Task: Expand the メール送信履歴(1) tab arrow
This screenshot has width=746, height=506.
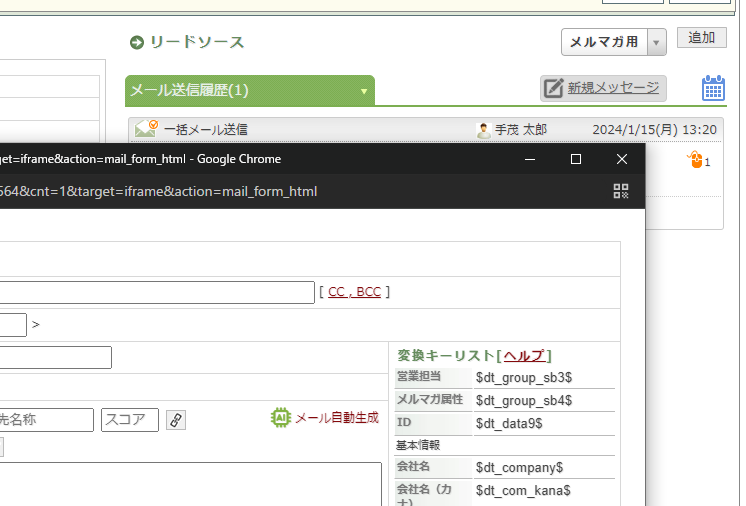Action: (363, 91)
